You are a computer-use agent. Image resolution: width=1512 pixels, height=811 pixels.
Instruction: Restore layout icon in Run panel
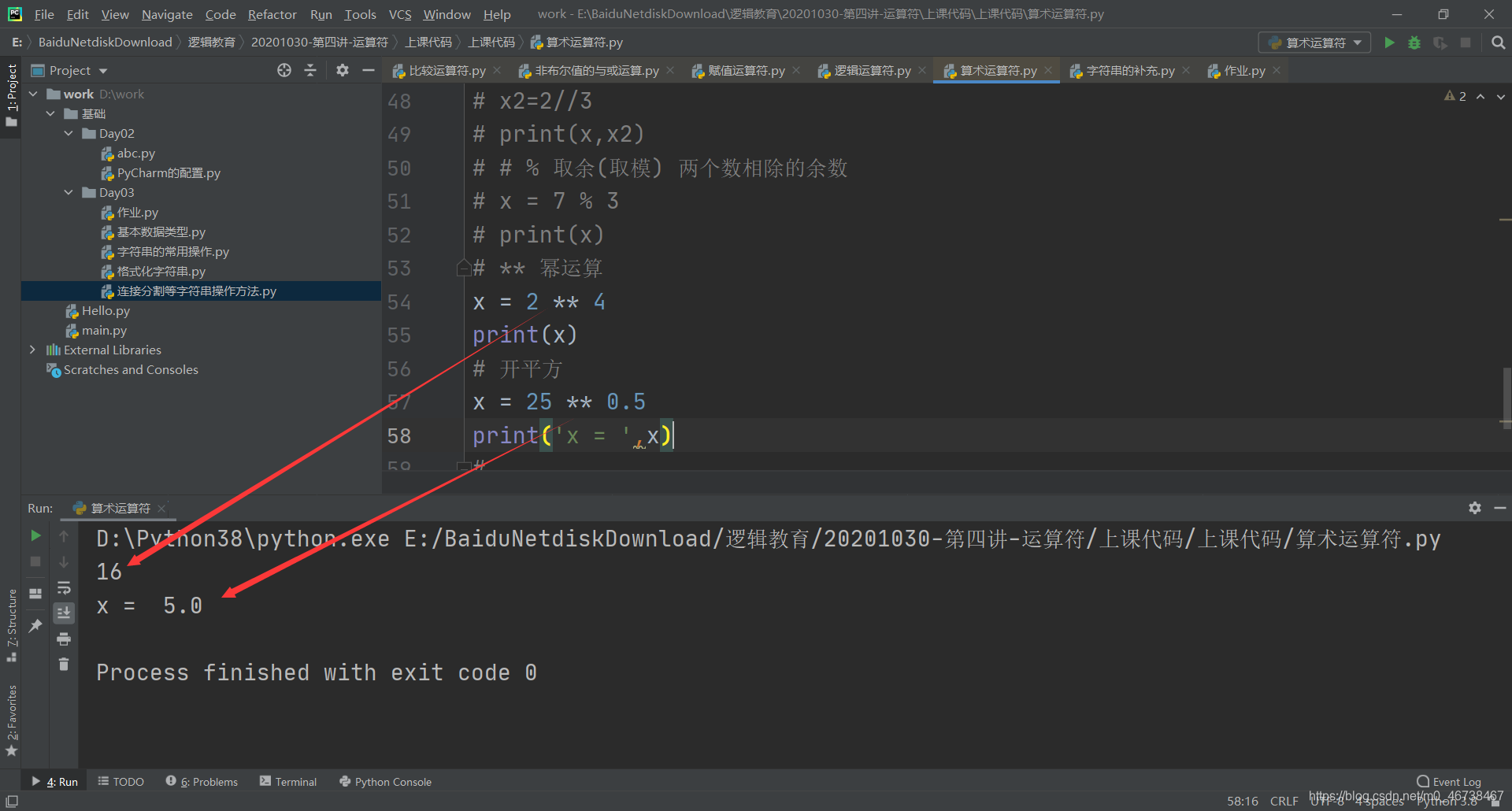click(x=35, y=594)
